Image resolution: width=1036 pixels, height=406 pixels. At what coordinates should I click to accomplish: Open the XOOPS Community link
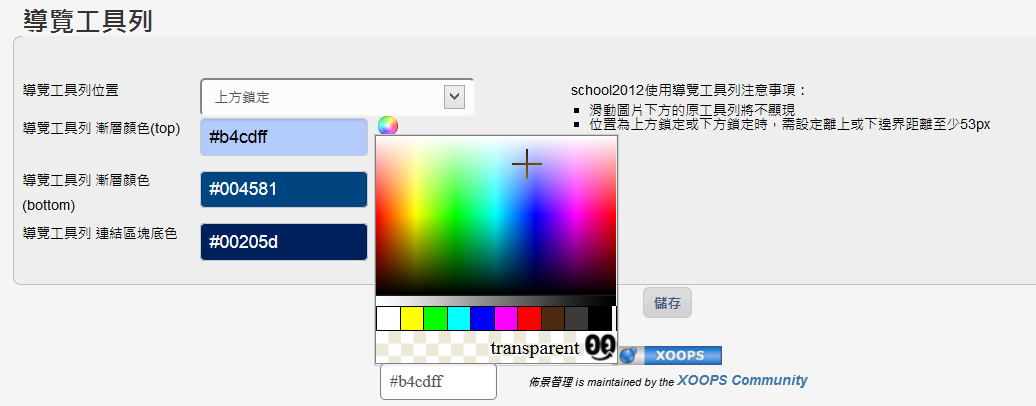(x=742, y=381)
